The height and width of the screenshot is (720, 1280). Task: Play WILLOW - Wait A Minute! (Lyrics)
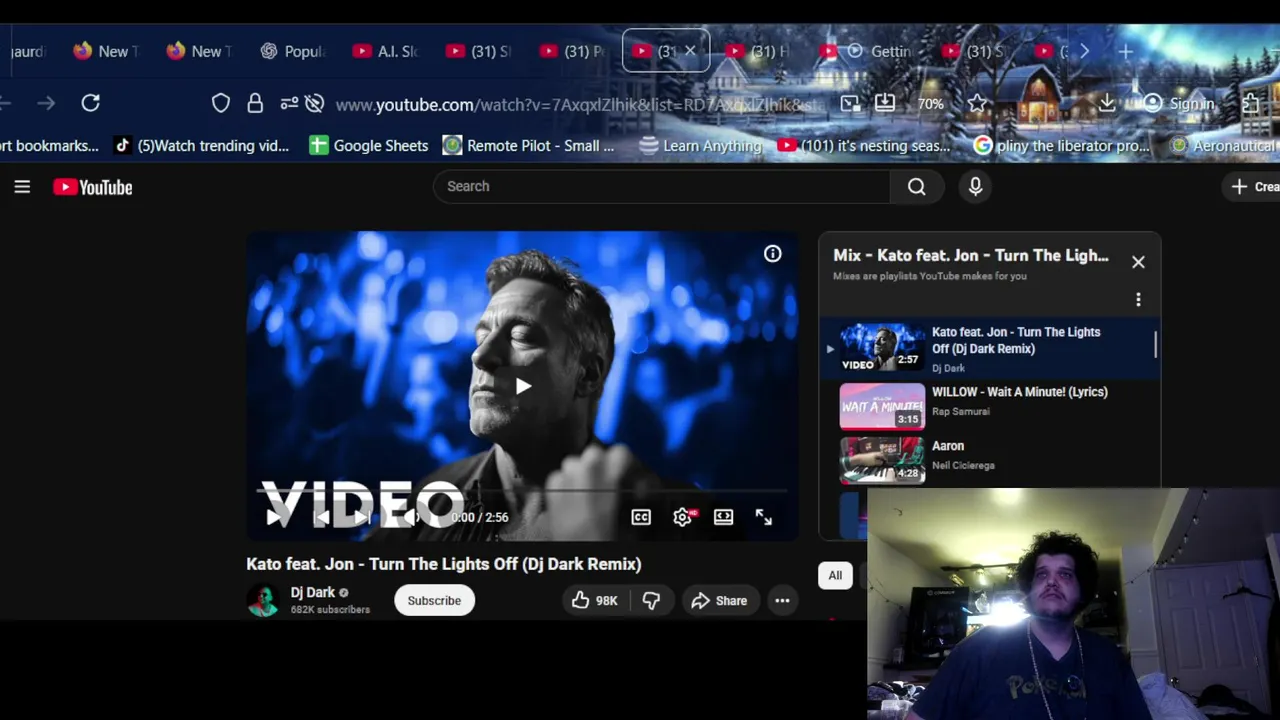(x=1019, y=392)
